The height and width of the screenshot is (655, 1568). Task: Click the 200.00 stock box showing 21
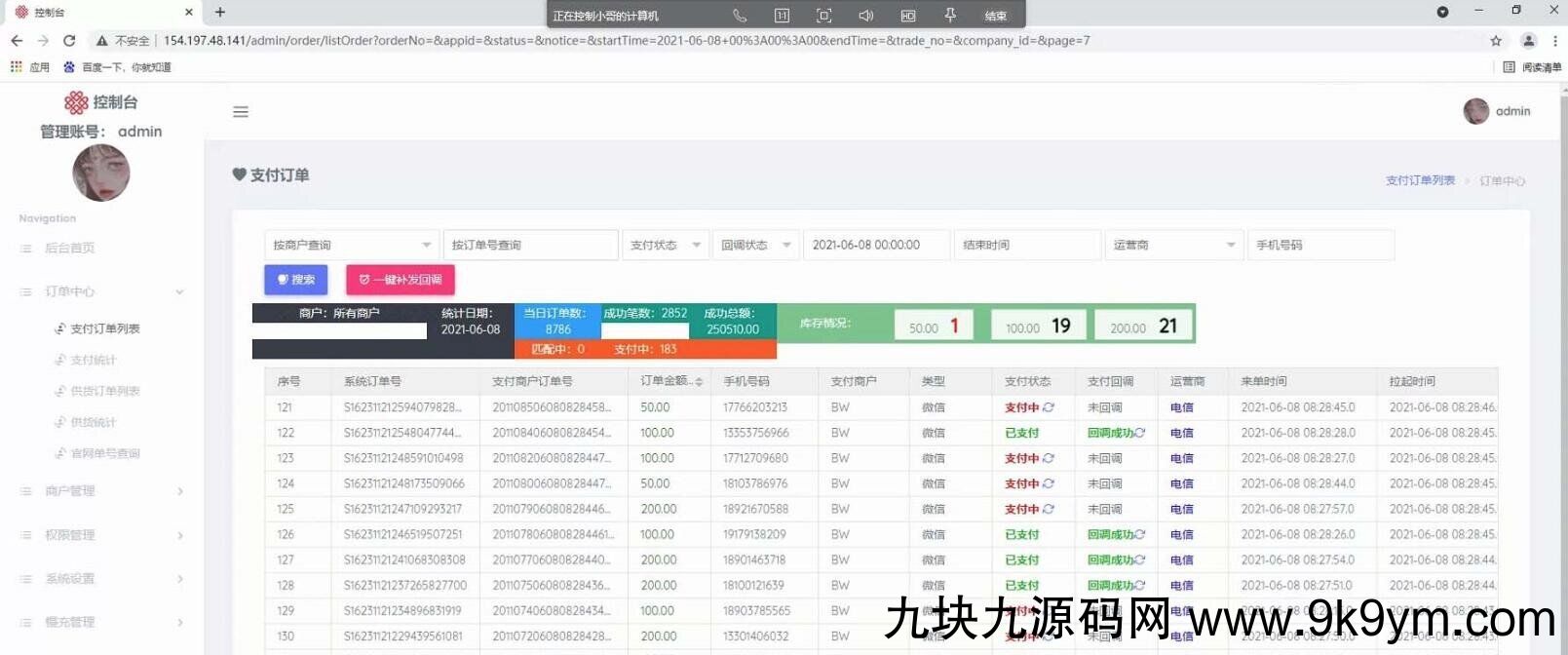[x=1144, y=326]
